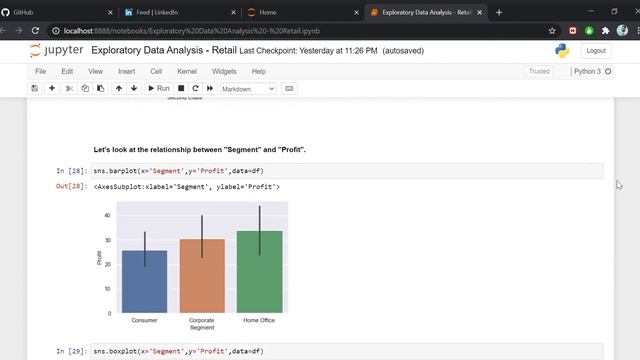The height and width of the screenshot is (360, 640).
Task: Click the Out[28] AxesSubplot output text
Action: (x=187, y=187)
